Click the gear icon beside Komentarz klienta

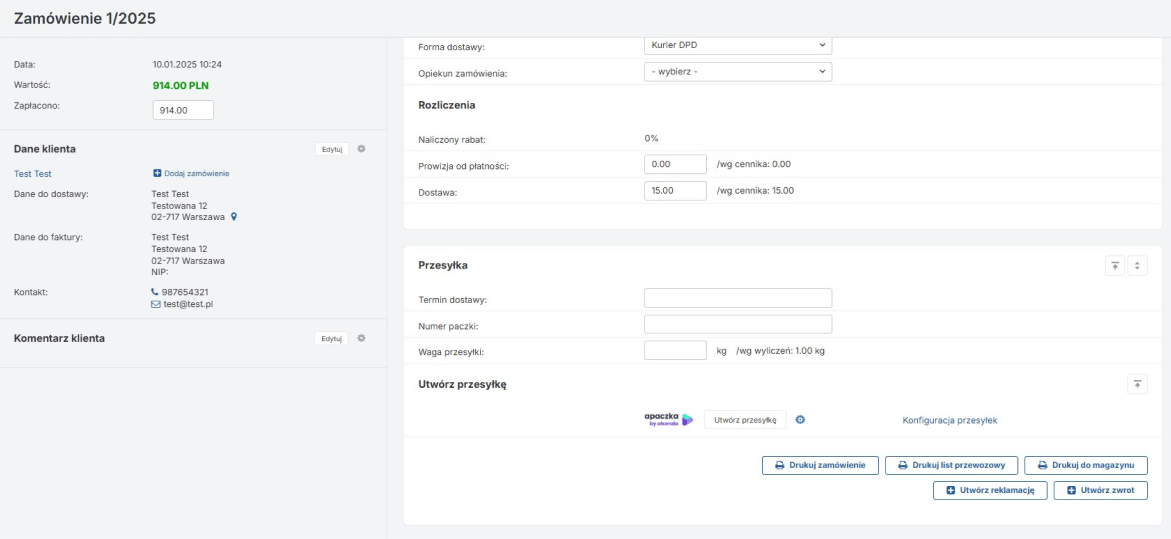(x=361, y=338)
